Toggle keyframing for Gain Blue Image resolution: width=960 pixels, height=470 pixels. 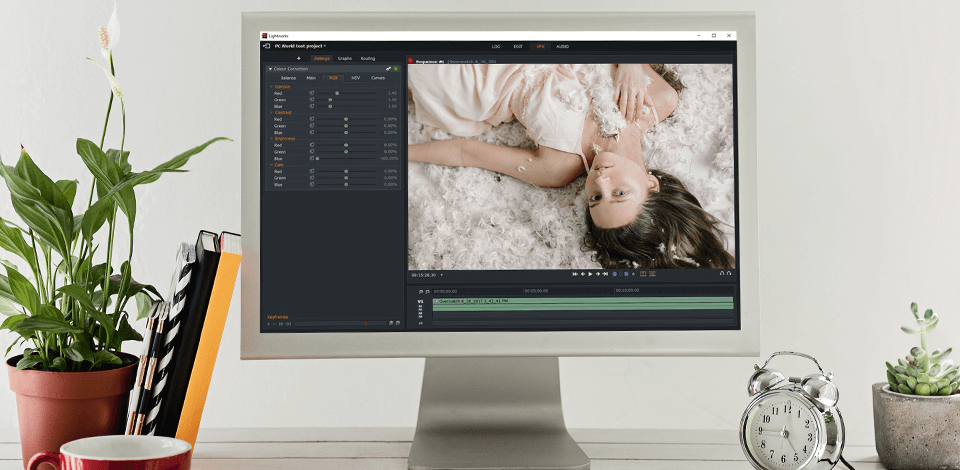[x=312, y=185]
